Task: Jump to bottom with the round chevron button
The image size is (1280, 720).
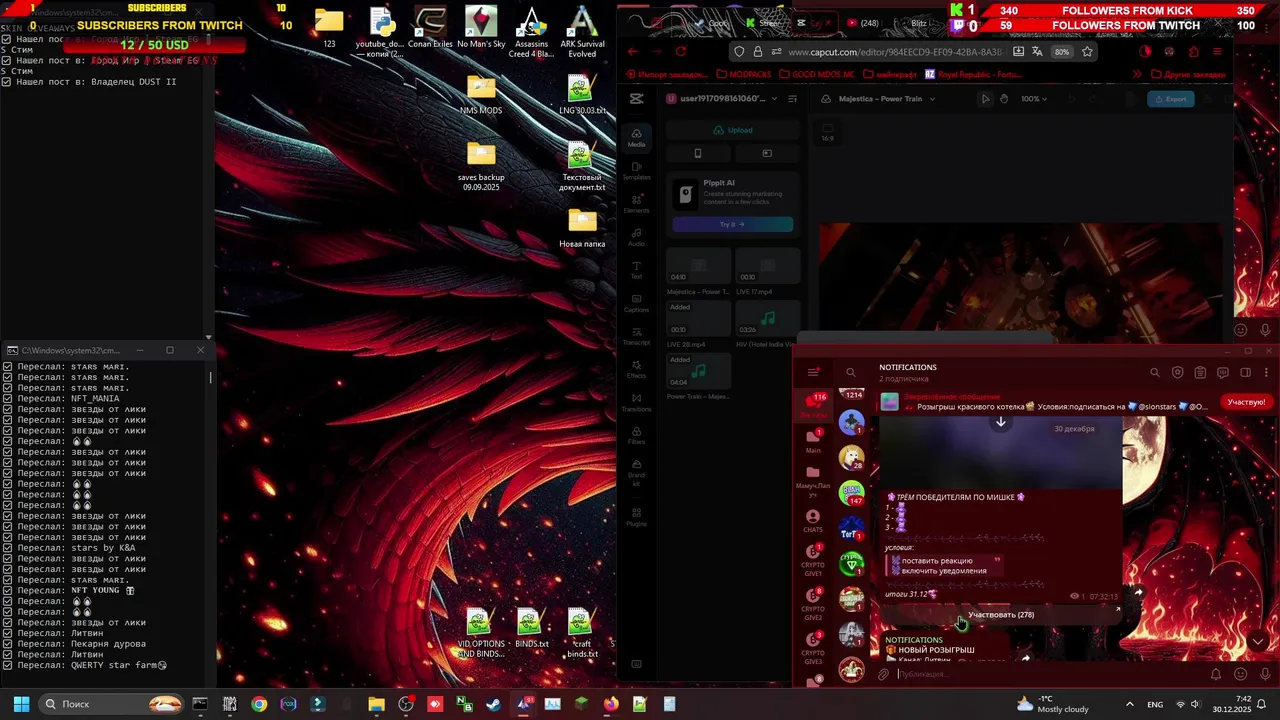Action: 1258,642
